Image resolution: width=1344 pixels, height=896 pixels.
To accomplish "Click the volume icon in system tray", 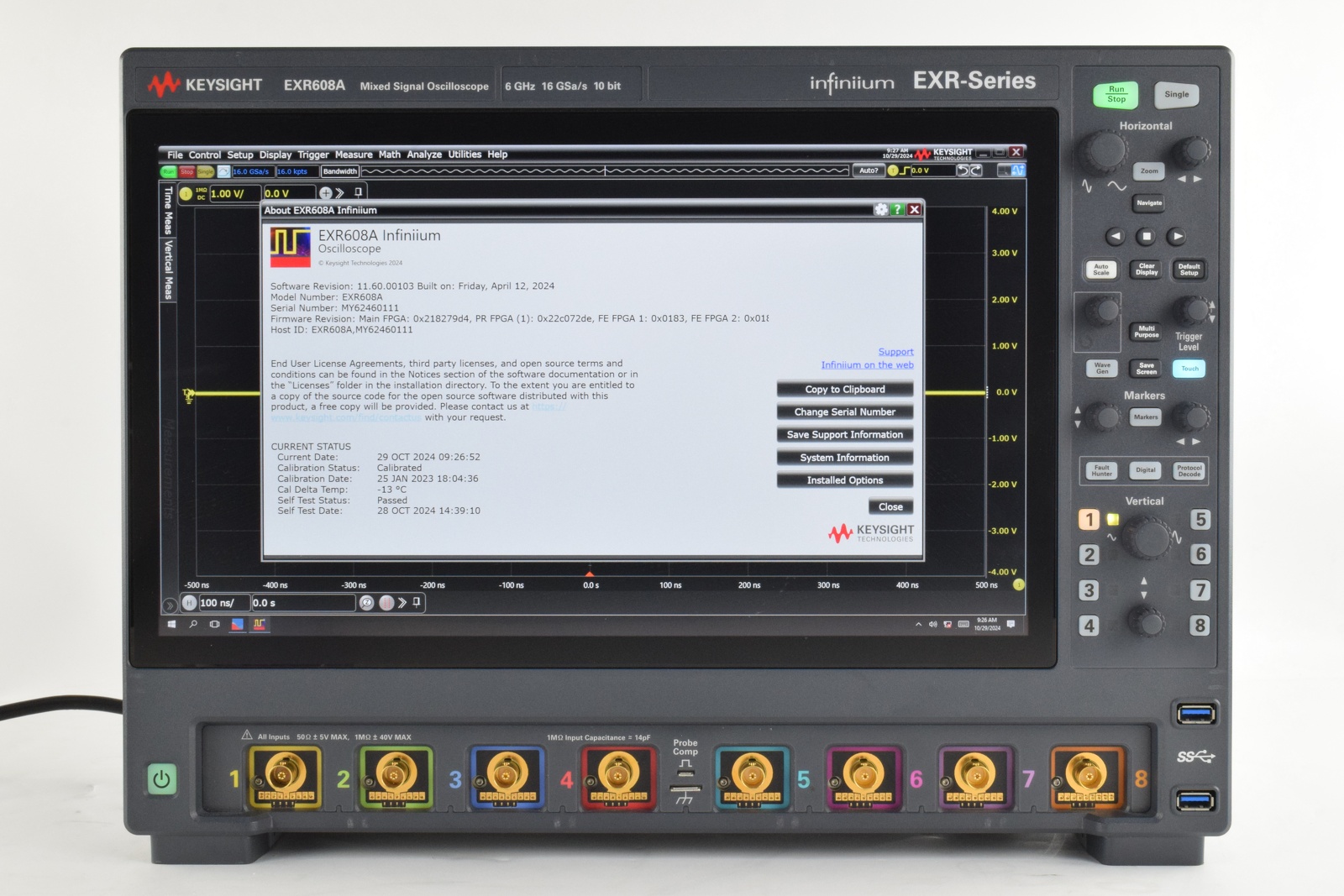I will 933,625.
